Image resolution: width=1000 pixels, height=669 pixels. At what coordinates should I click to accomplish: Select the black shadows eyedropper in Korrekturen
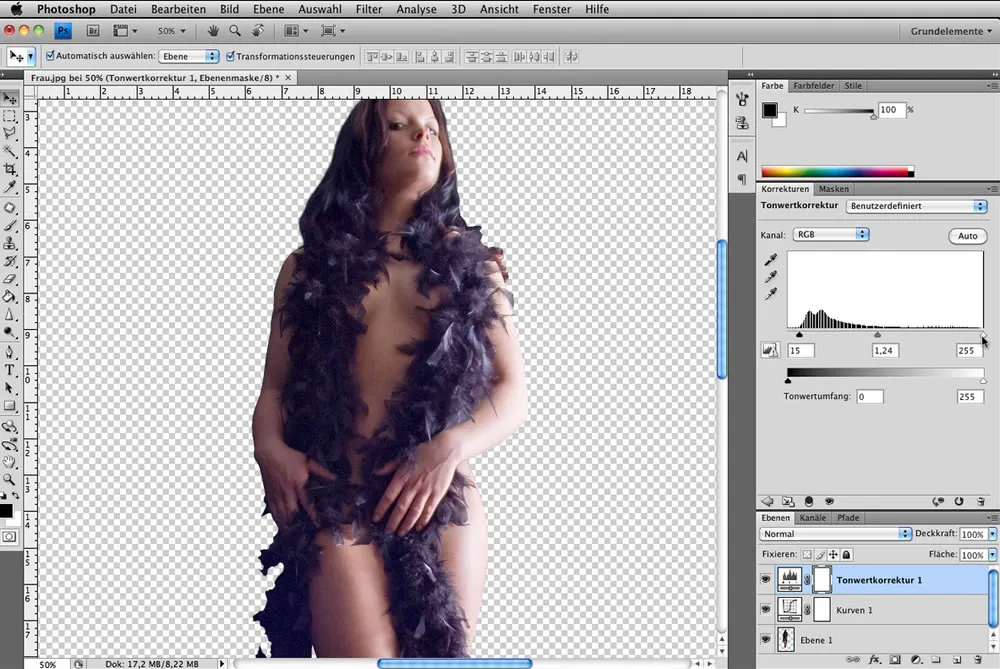pyautogui.click(x=771, y=259)
